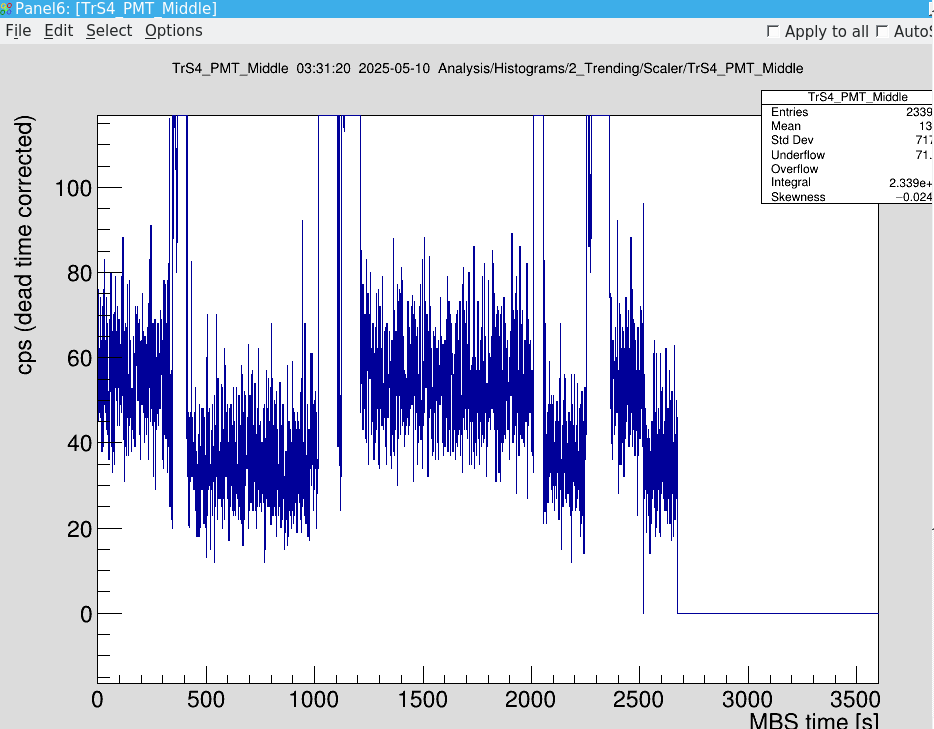Open the Select menu
Image resolution: width=934 pixels, height=729 pixels.
(x=109, y=31)
